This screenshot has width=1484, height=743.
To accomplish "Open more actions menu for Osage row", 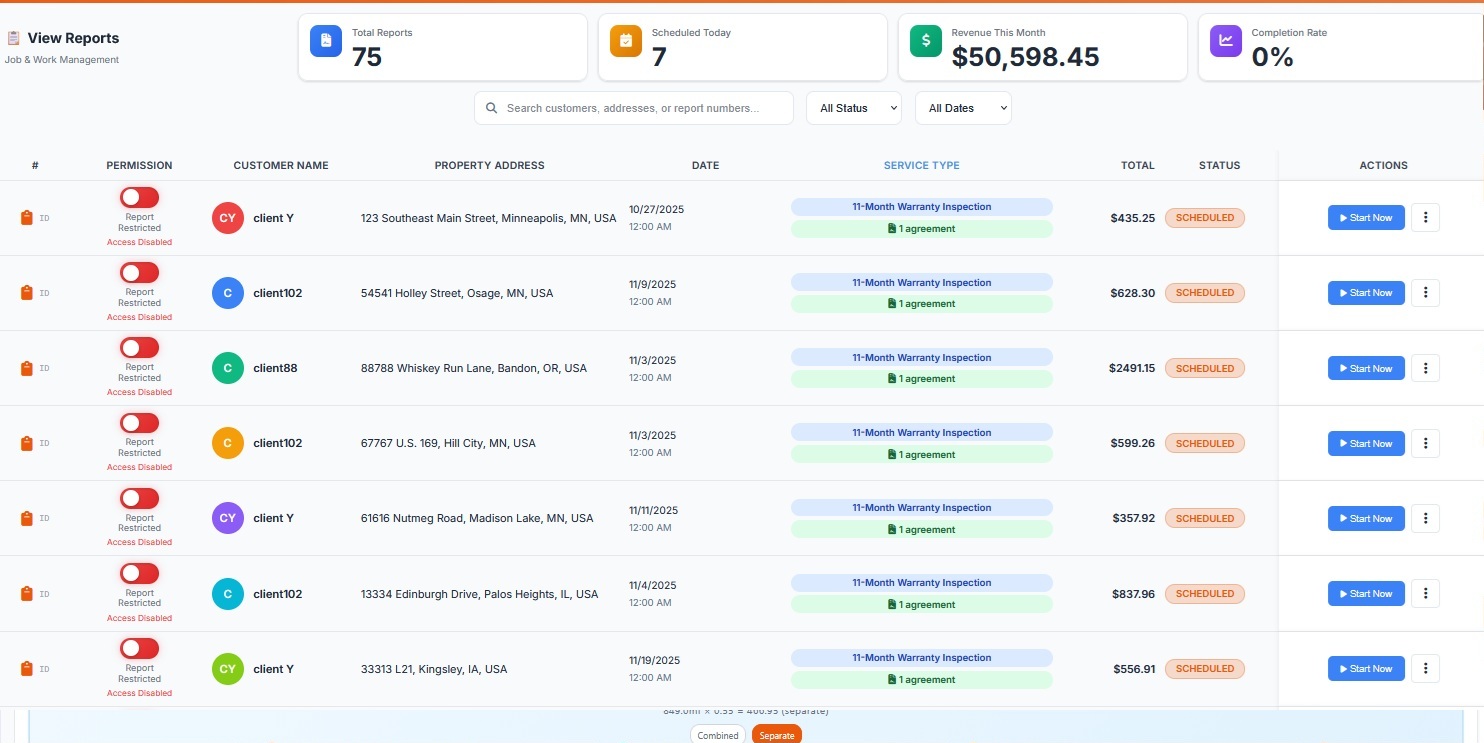I will click(x=1425, y=293).
